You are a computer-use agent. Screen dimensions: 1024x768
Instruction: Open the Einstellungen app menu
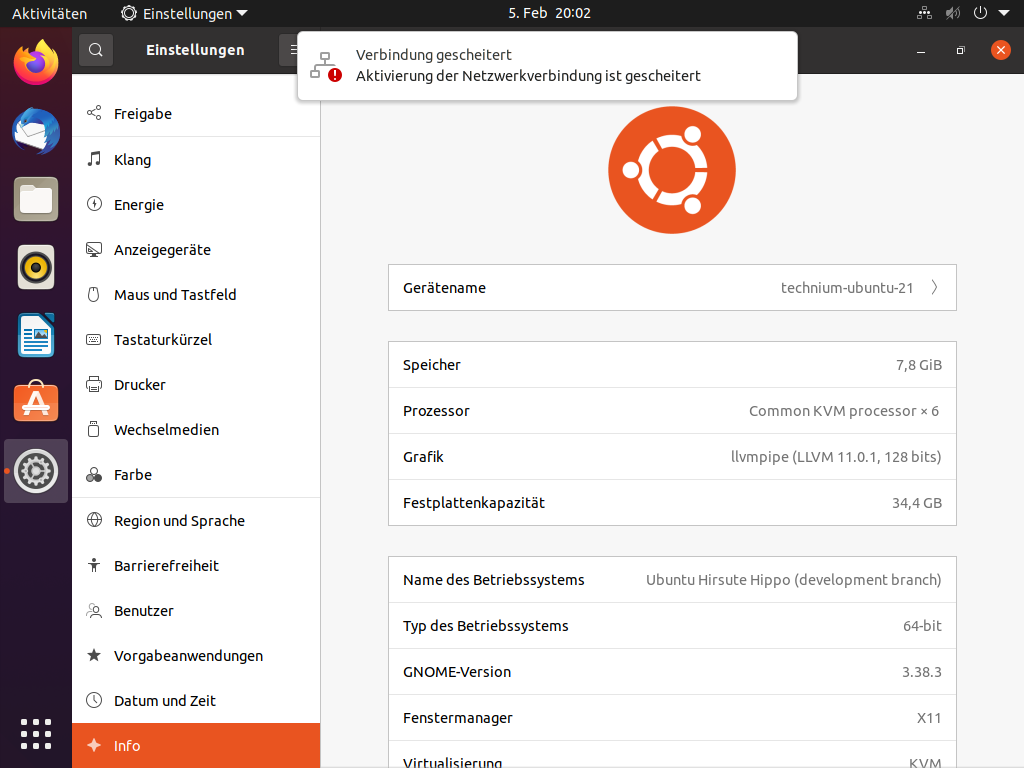click(x=184, y=13)
